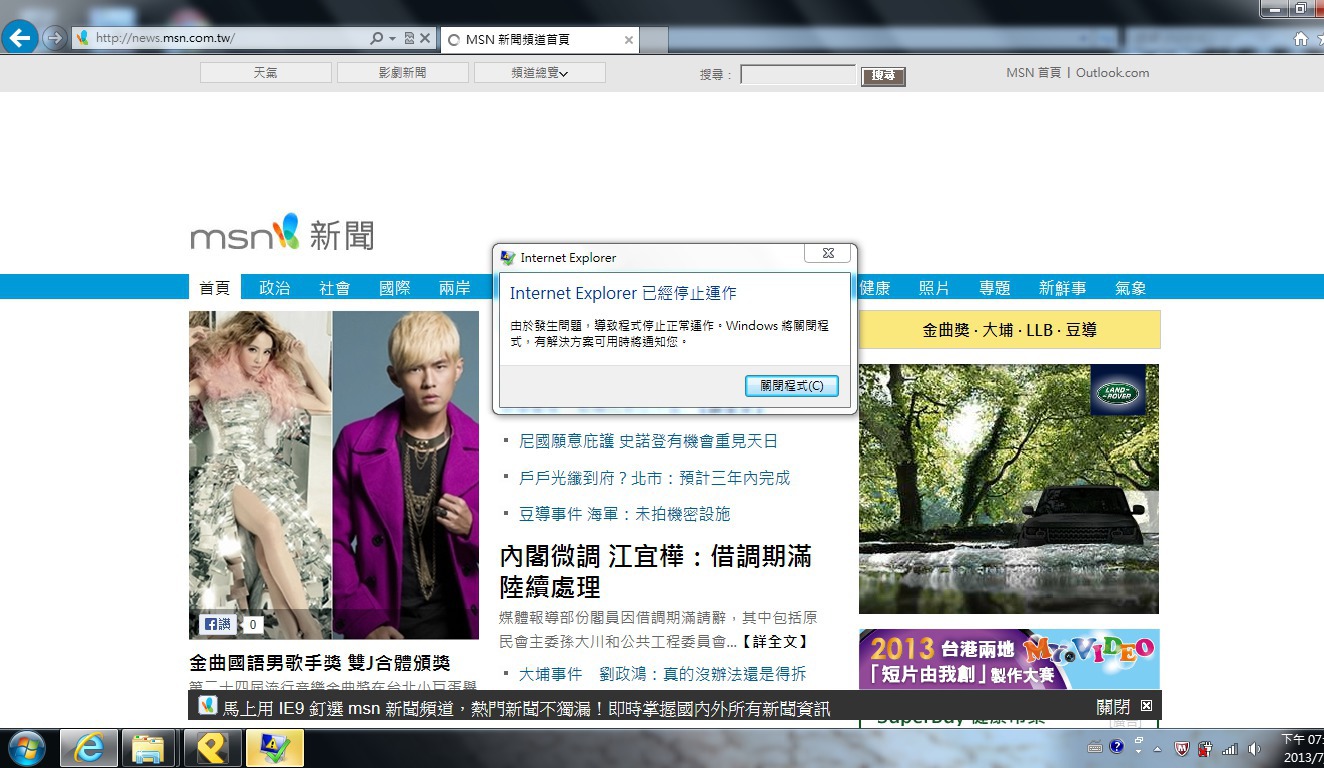Click the 【詳全文】 read more link

tap(774, 641)
